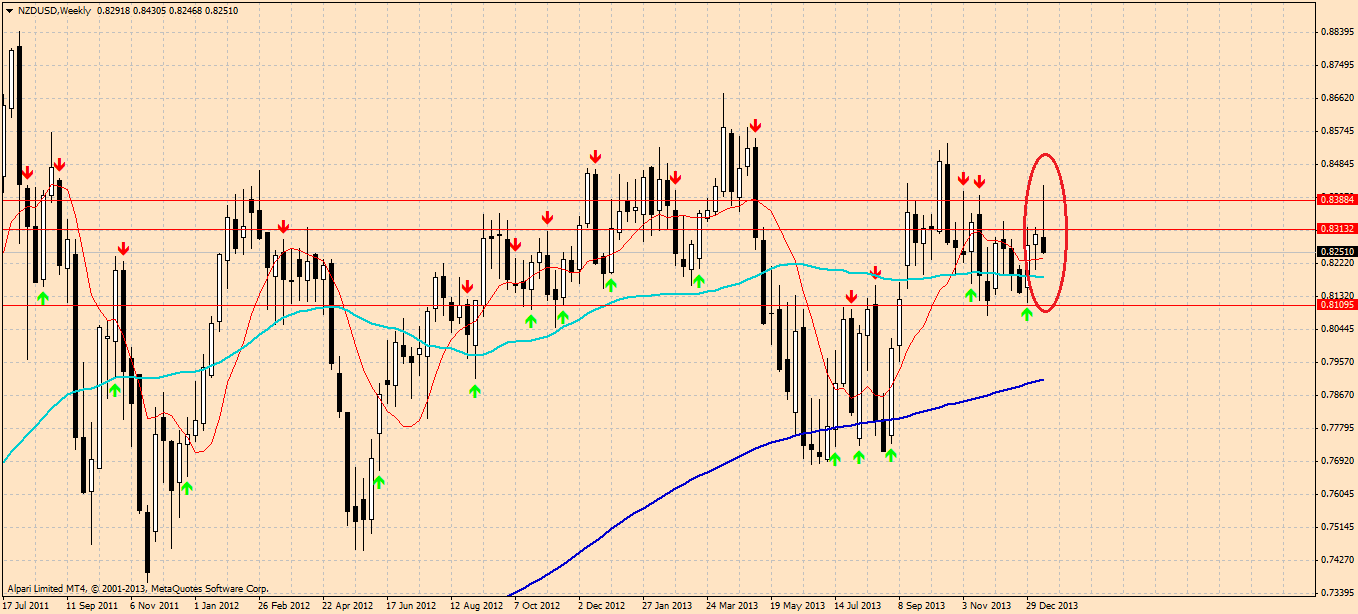The image size is (1358, 614).
Task: Click the 0.74270 price scale label
Action: (x=1337, y=560)
